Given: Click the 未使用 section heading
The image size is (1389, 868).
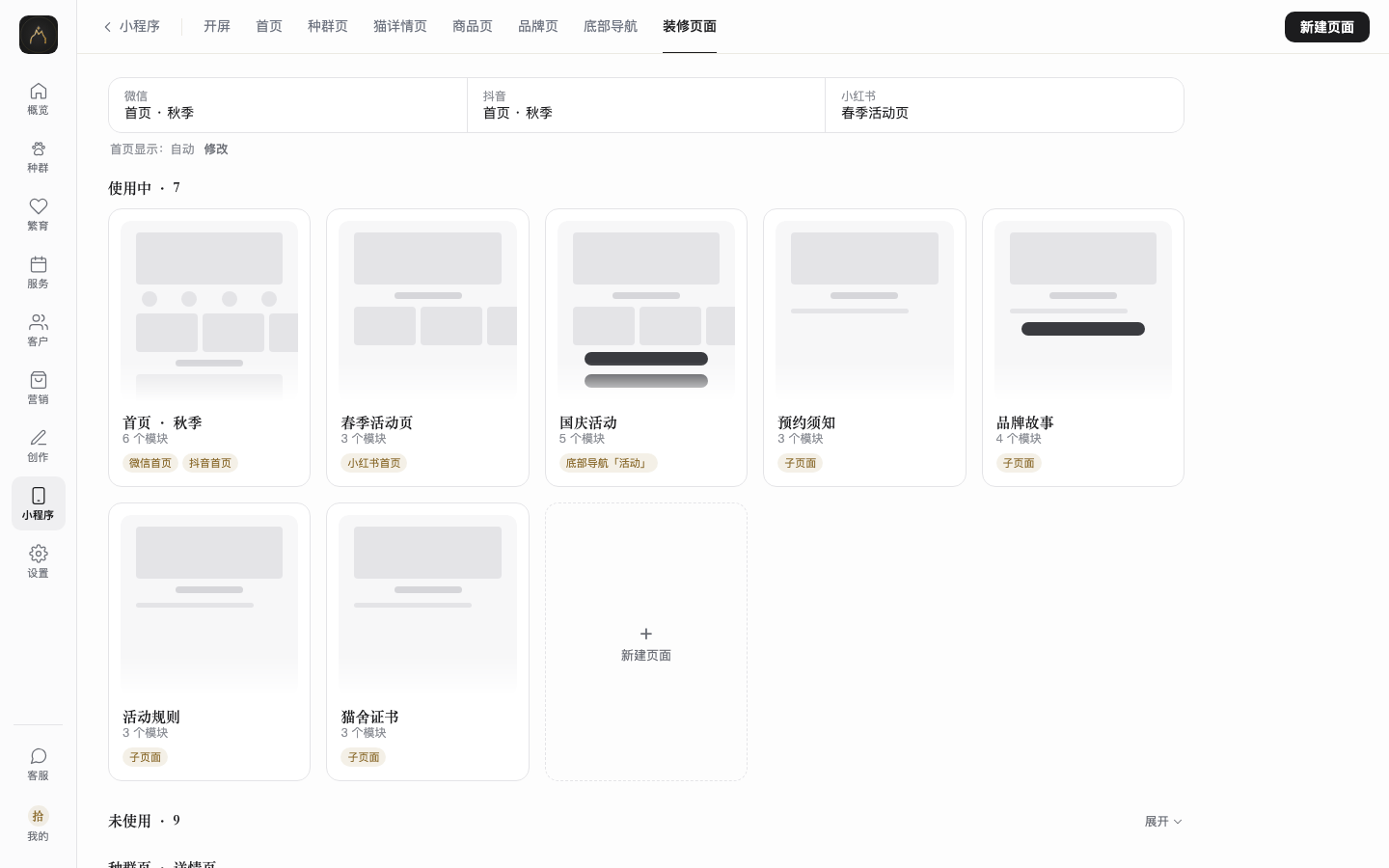Looking at the screenshot, I should 144,822.
